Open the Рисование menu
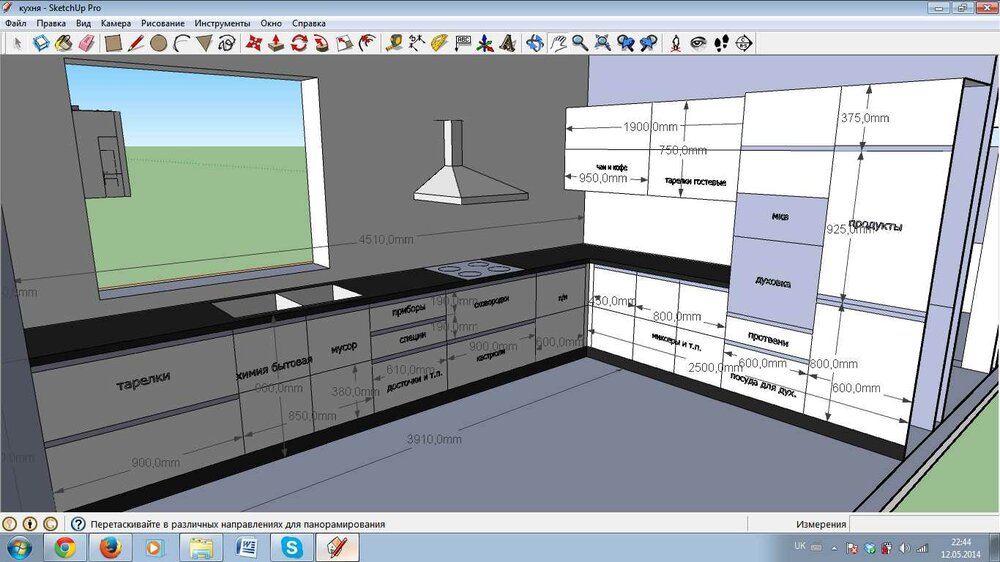Image resolution: width=1000 pixels, height=562 pixels. click(x=163, y=22)
